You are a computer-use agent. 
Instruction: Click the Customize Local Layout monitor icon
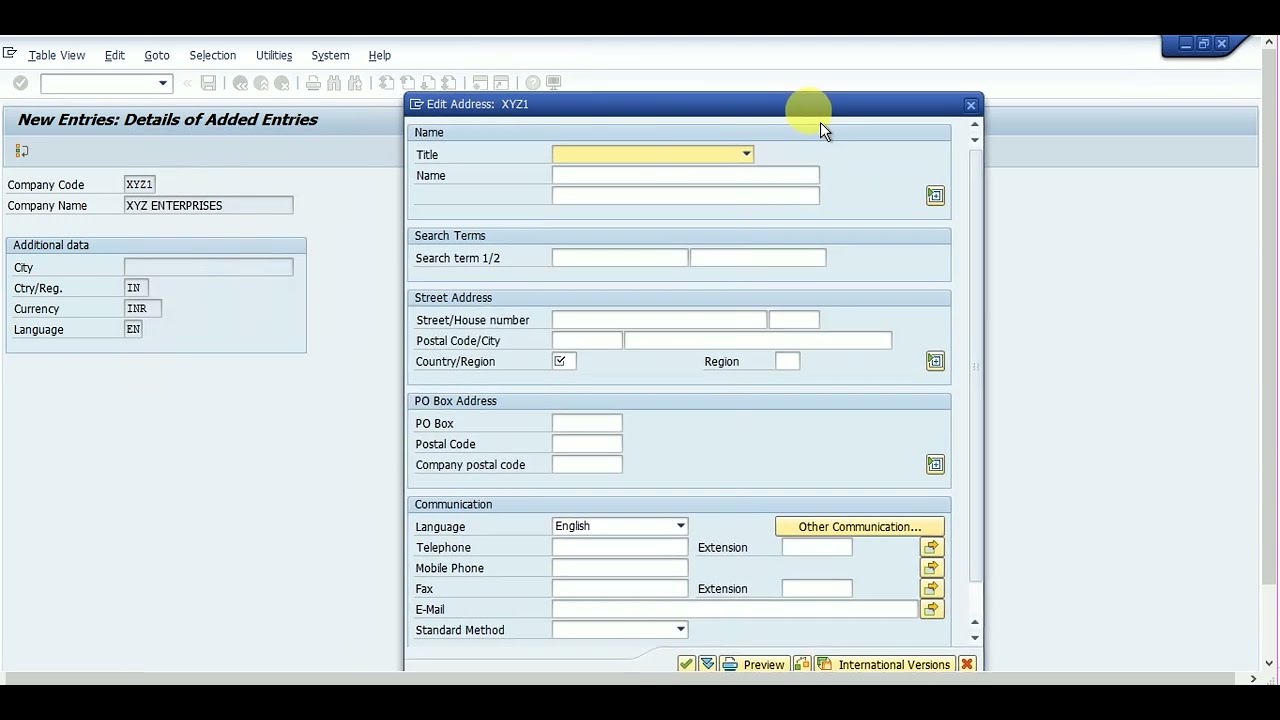tap(553, 83)
